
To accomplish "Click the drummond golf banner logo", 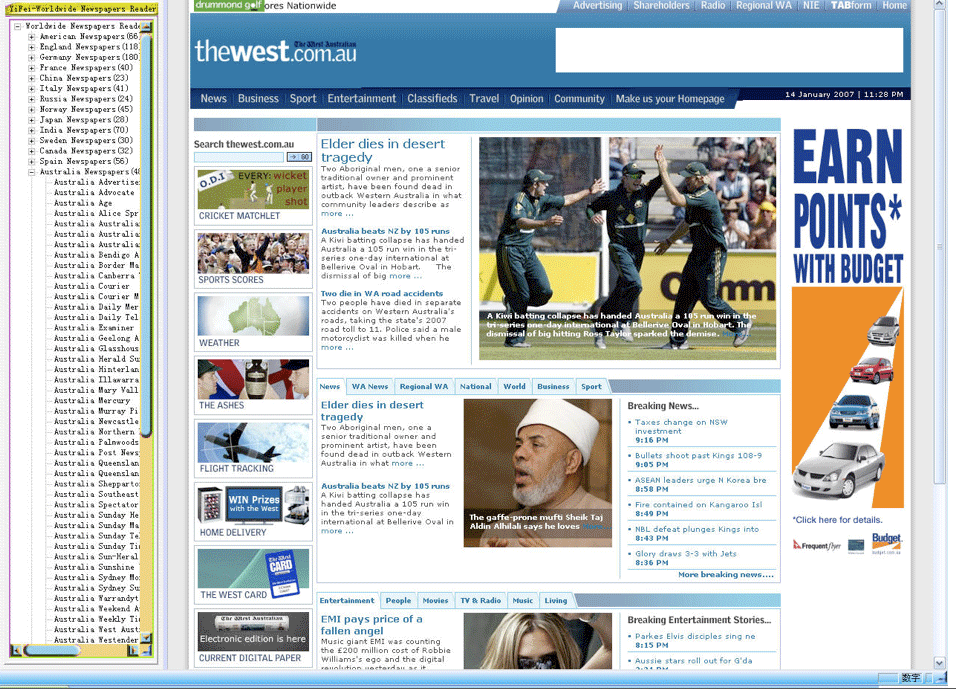I will coord(229,5).
